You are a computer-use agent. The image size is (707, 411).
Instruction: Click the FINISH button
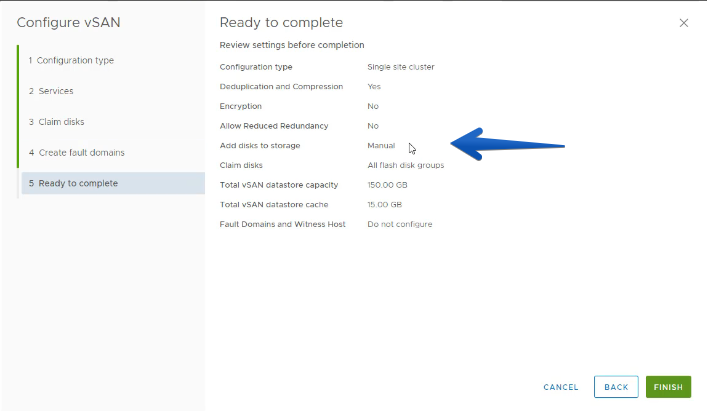click(x=668, y=387)
